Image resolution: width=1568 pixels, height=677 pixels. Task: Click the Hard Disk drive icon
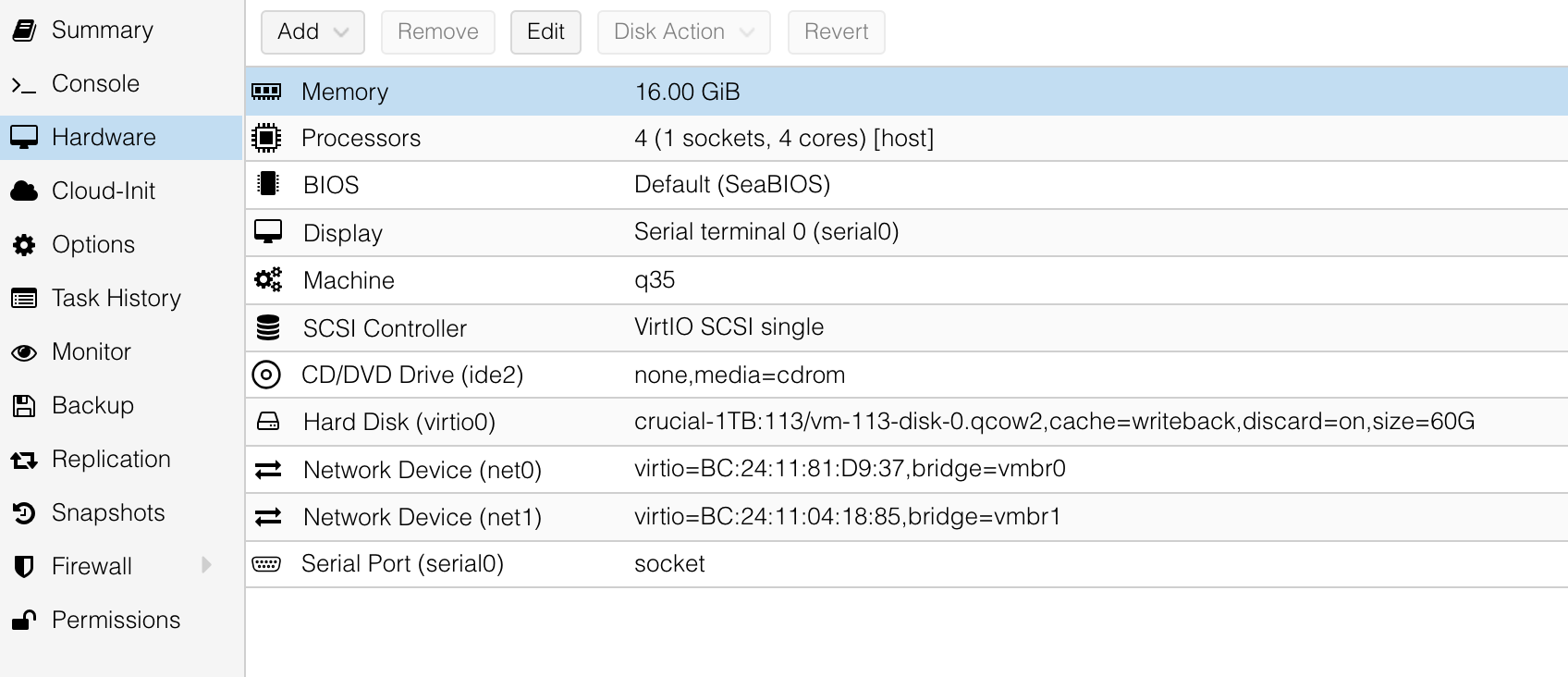pyautogui.click(x=268, y=422)
